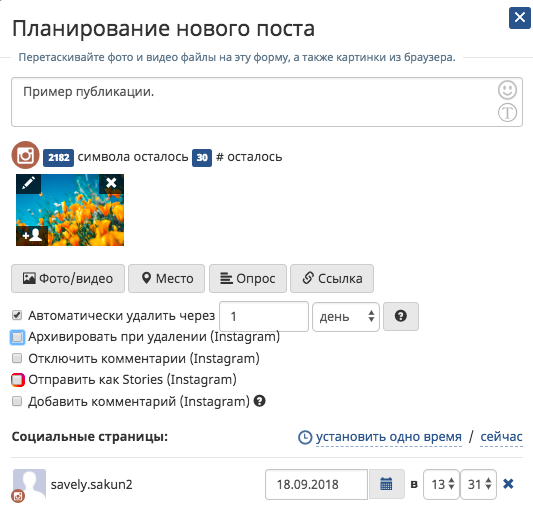Remove the attached flower photo
This screenshot has height=512, width=533.
coord(111,184)
